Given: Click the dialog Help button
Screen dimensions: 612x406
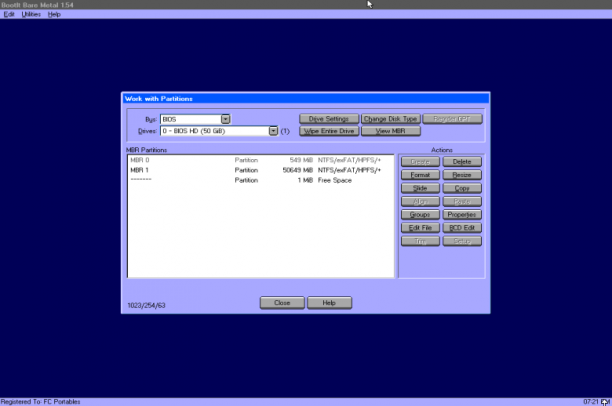Looking at the screenshot, I should [329, 303].
